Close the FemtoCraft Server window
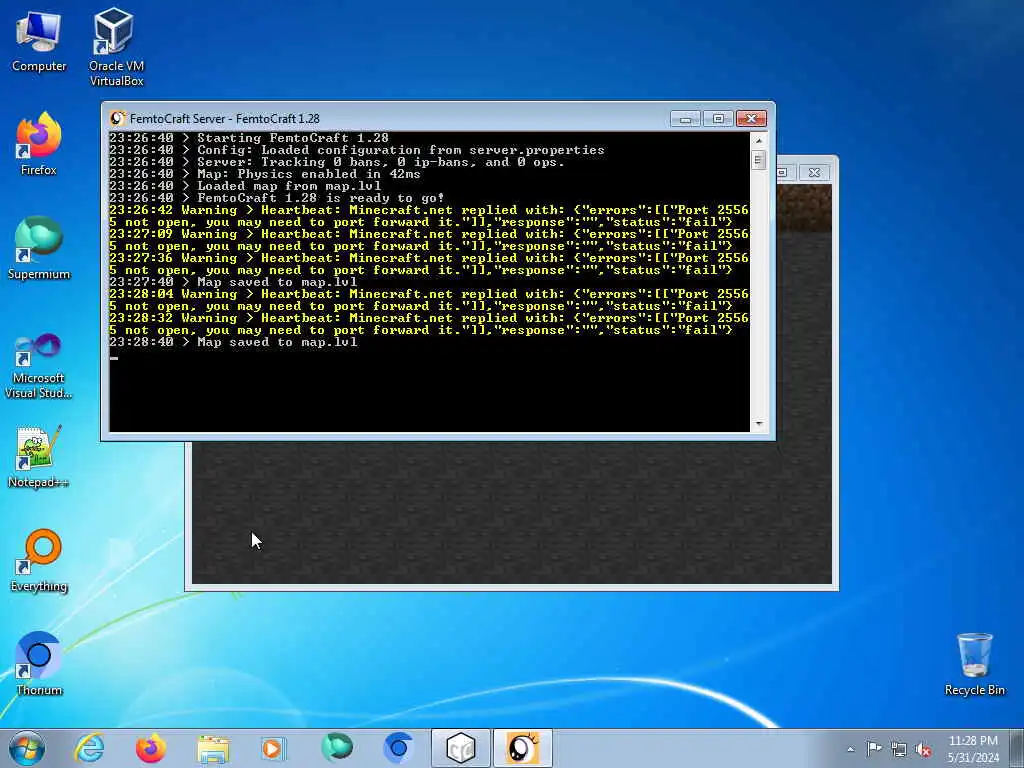Image resolution: width=1024 pixels, height=768 pixels. pos(751,118)
